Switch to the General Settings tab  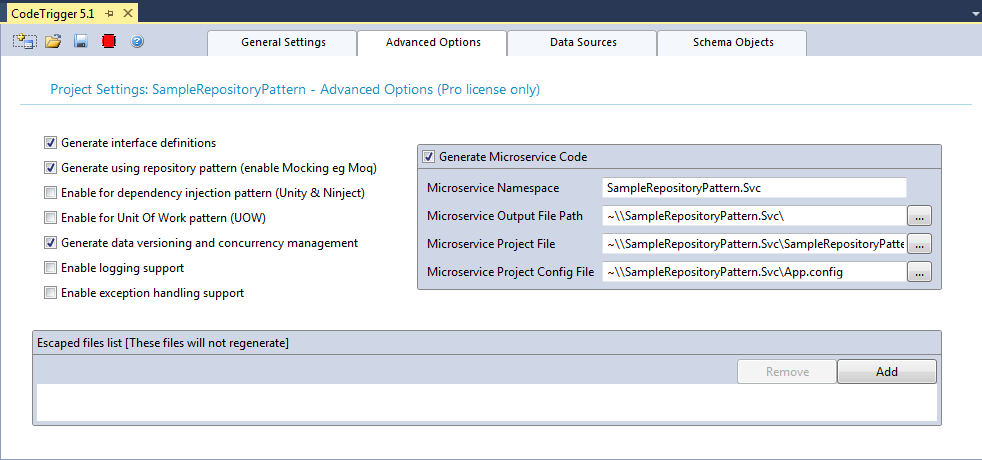click(283, 43)
